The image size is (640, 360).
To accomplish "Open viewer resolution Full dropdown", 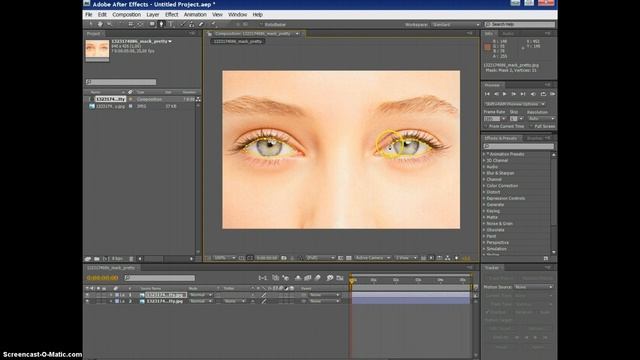I will (320, 258).
